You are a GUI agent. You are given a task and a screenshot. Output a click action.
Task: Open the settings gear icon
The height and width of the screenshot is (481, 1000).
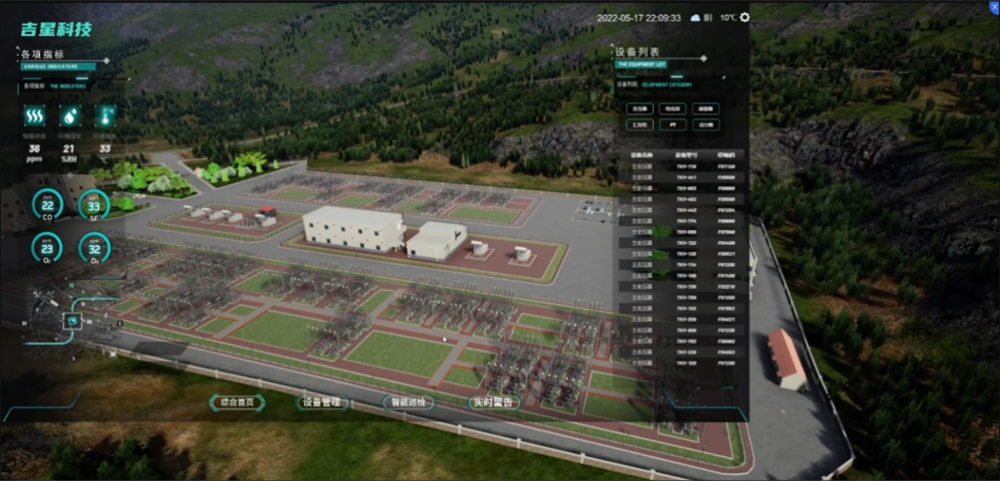(x=744, y=18)
